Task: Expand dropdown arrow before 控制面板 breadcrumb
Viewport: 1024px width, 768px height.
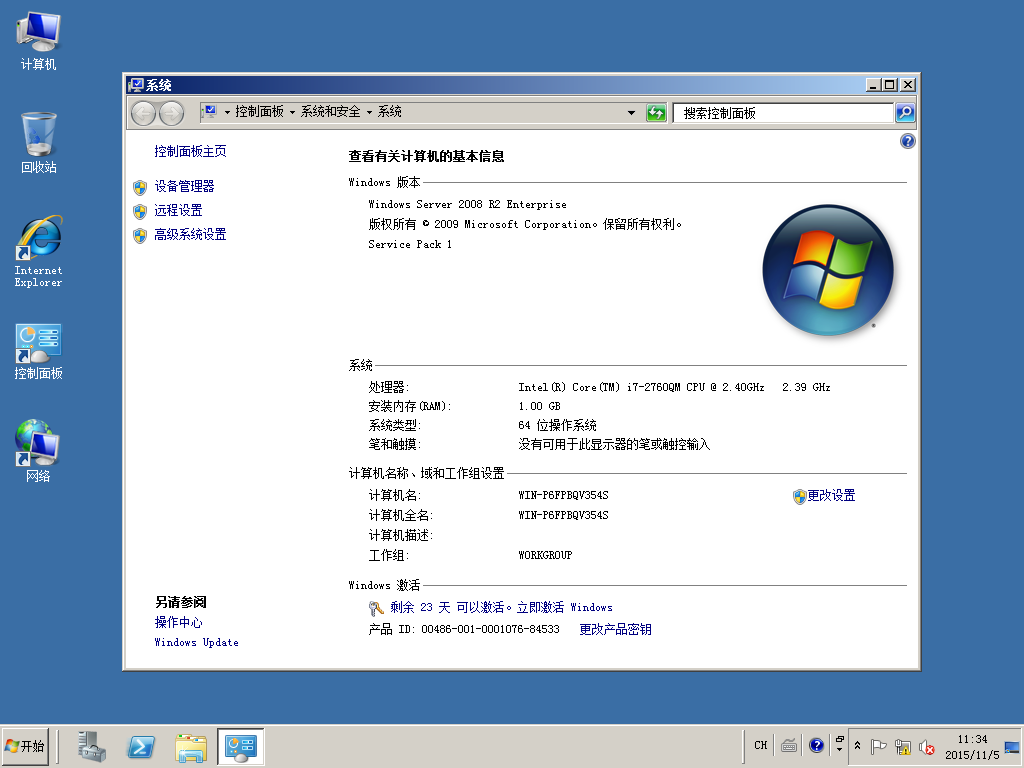Action: point(227,112)
